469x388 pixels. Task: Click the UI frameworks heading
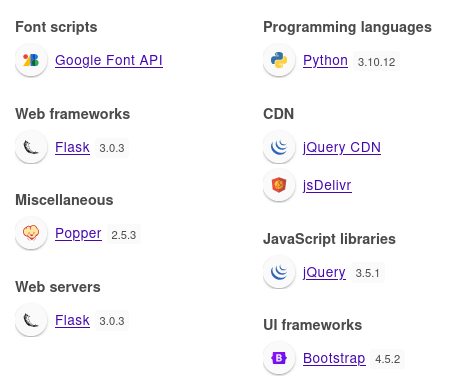(x=312, y=325)
